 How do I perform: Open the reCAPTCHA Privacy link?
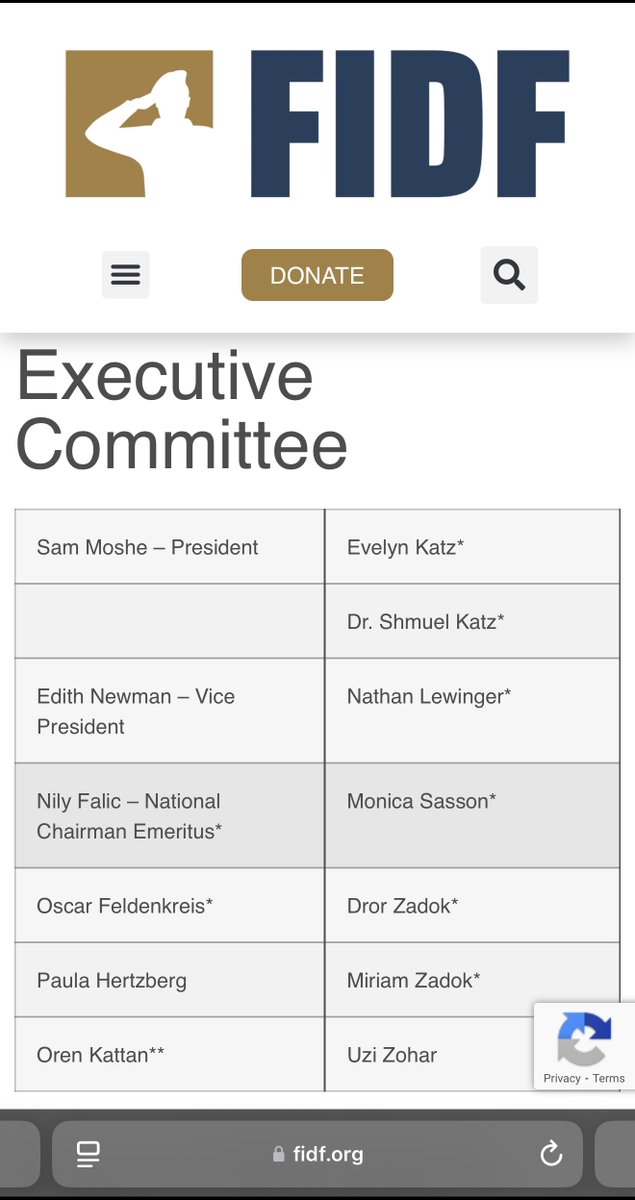[562, 1078]
